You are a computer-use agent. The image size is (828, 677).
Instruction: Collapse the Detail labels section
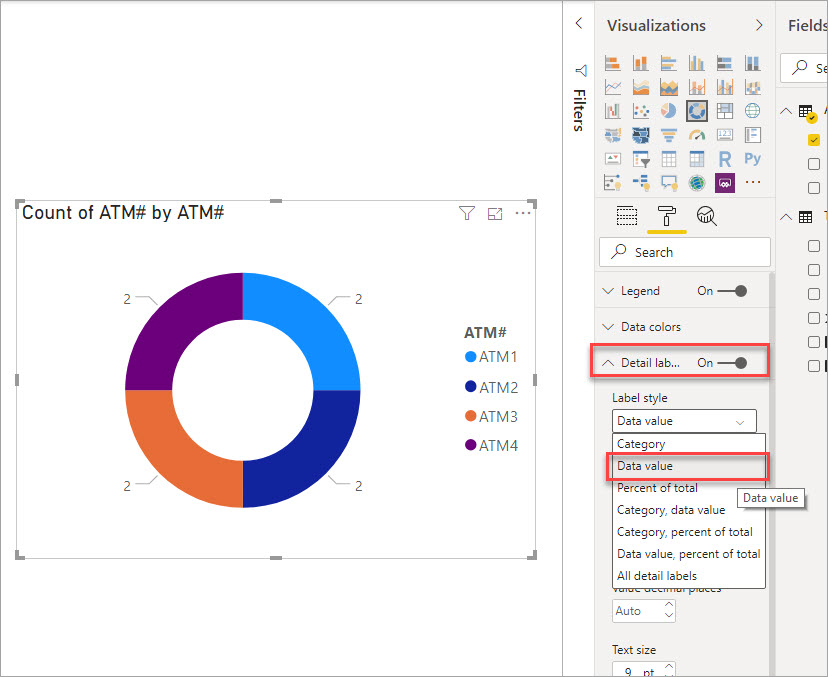click(608, 363)
